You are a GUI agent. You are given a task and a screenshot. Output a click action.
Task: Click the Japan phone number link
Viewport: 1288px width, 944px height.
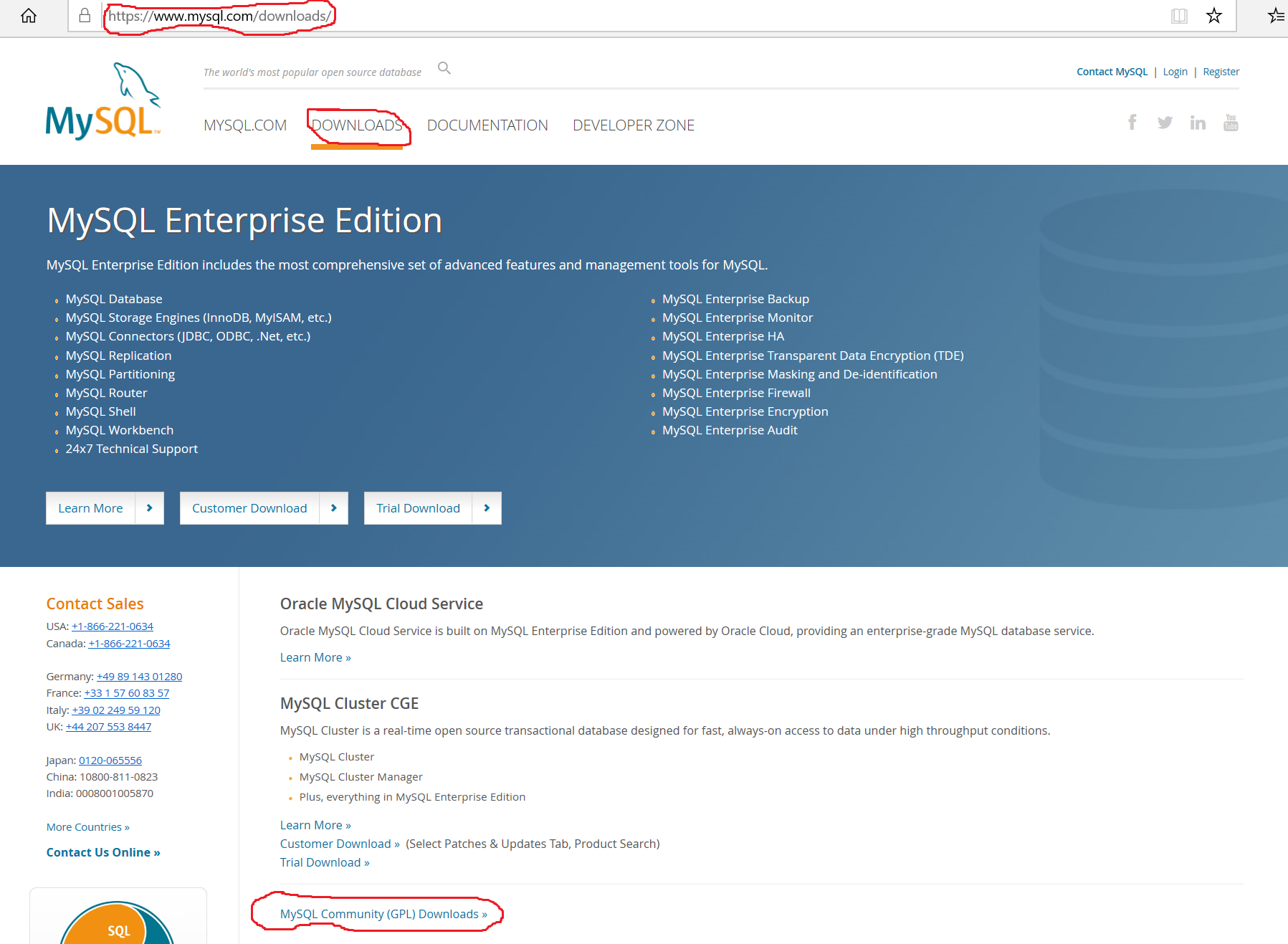point(110,761)
